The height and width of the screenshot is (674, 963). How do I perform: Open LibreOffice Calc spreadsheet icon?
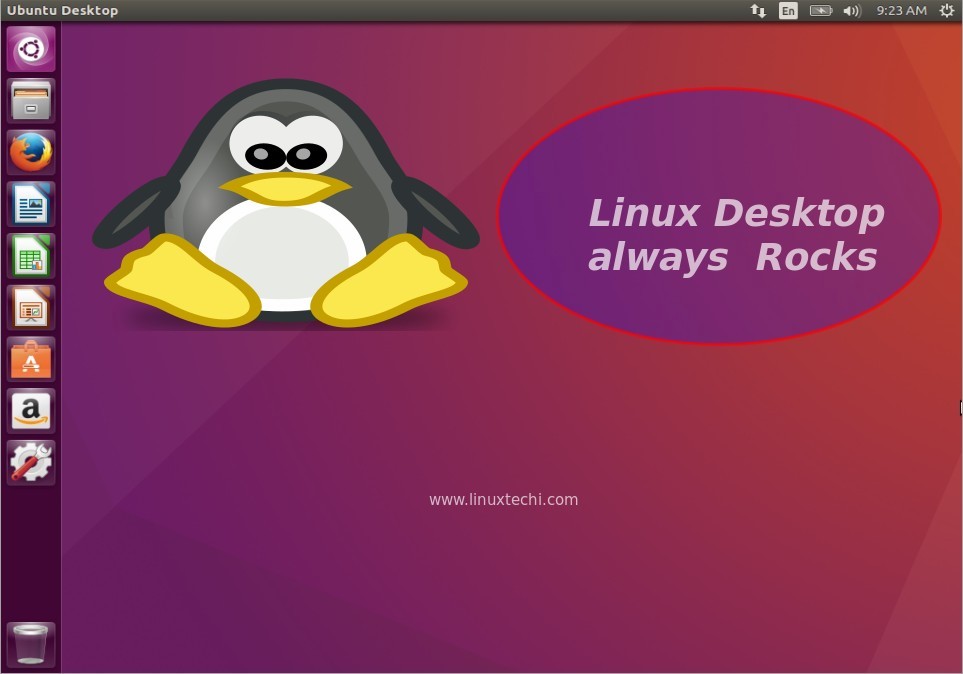[31, 256]
